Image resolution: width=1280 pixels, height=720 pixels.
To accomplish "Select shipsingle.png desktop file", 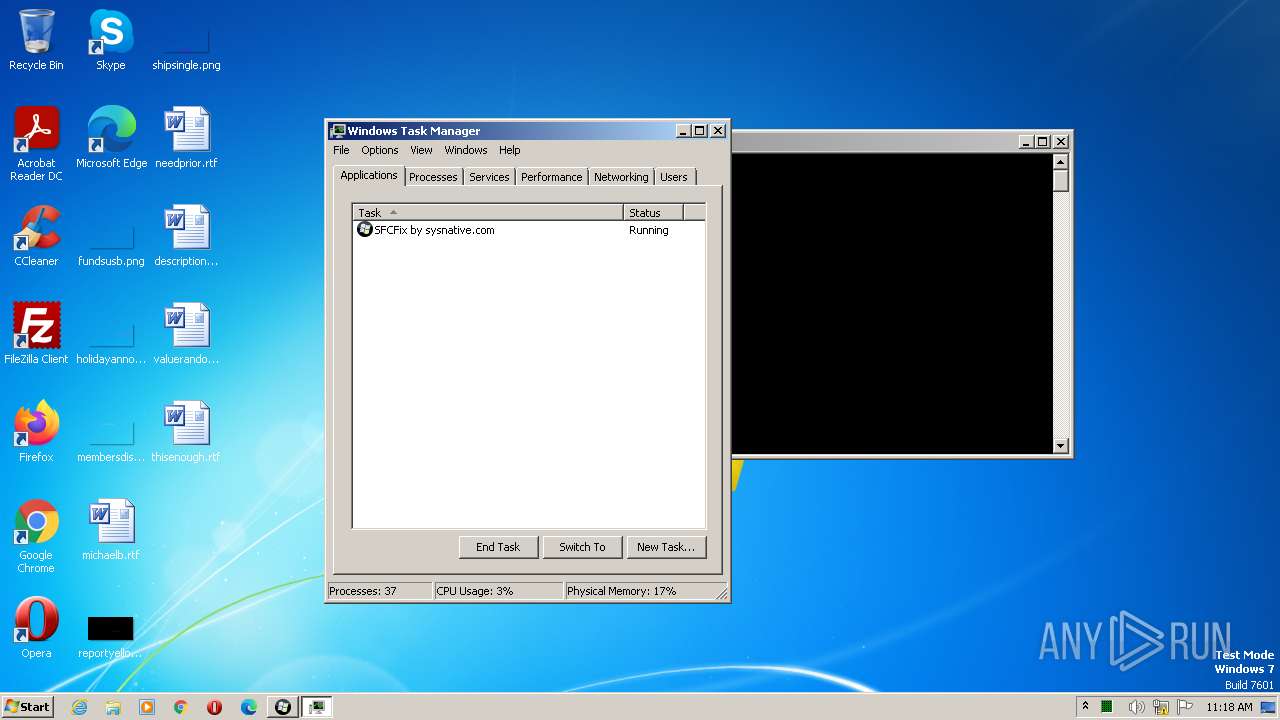I will (x=186, y=40).
